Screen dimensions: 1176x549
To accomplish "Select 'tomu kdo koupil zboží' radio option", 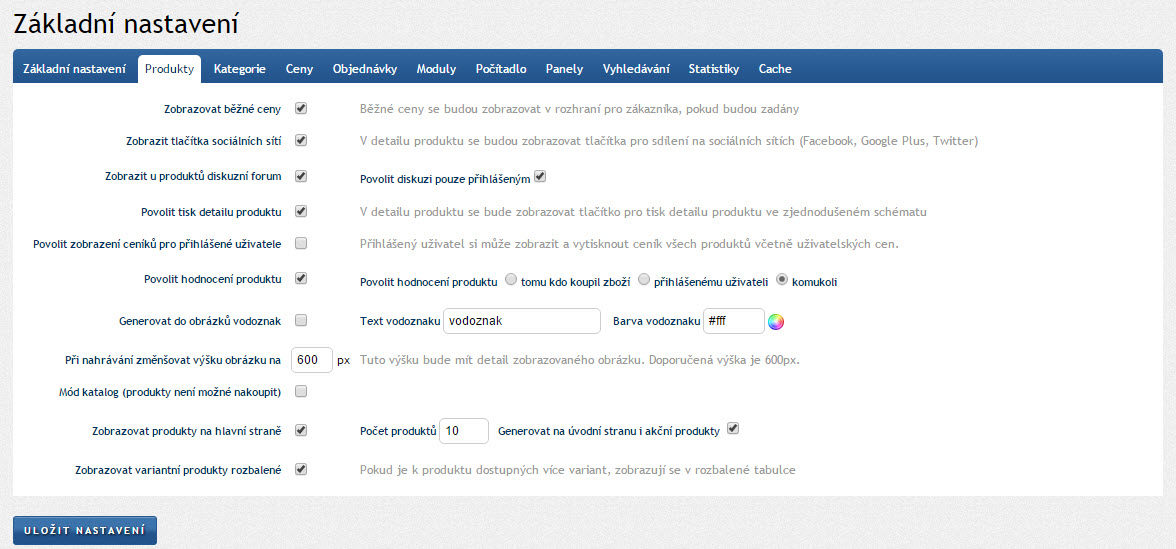I will click(512, 280).
